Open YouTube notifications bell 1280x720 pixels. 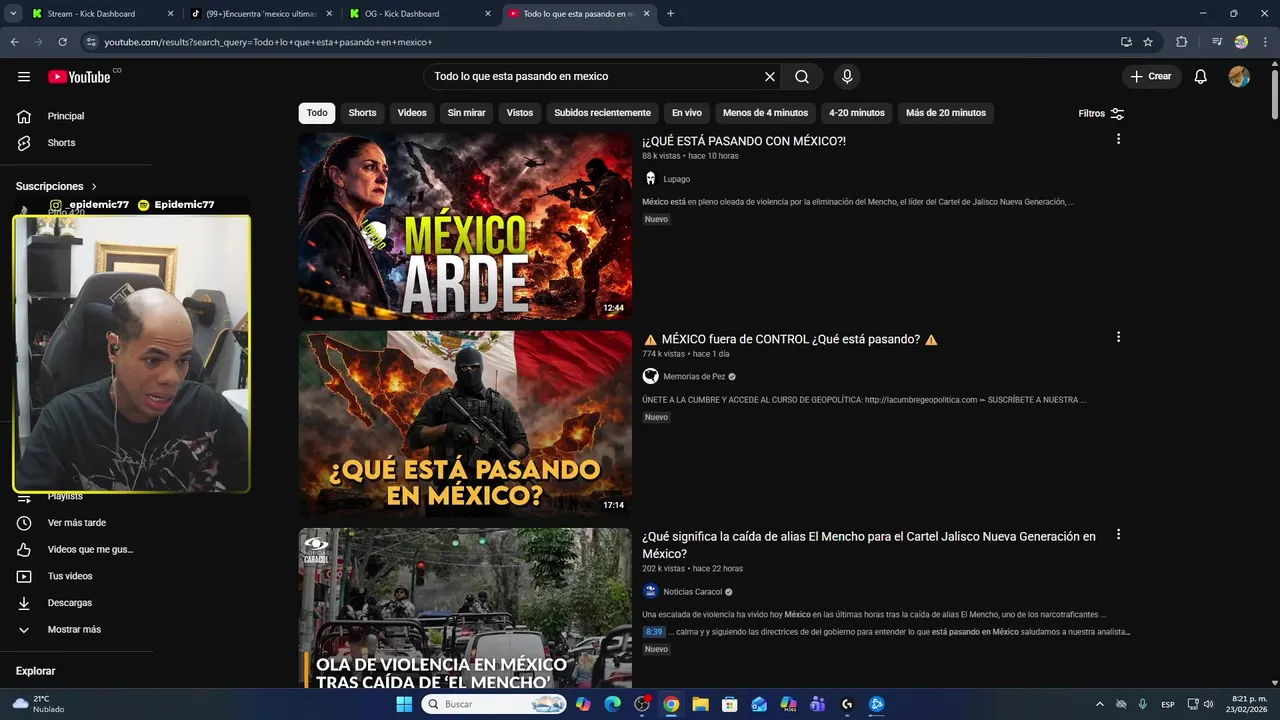[x=1201, y=77]
